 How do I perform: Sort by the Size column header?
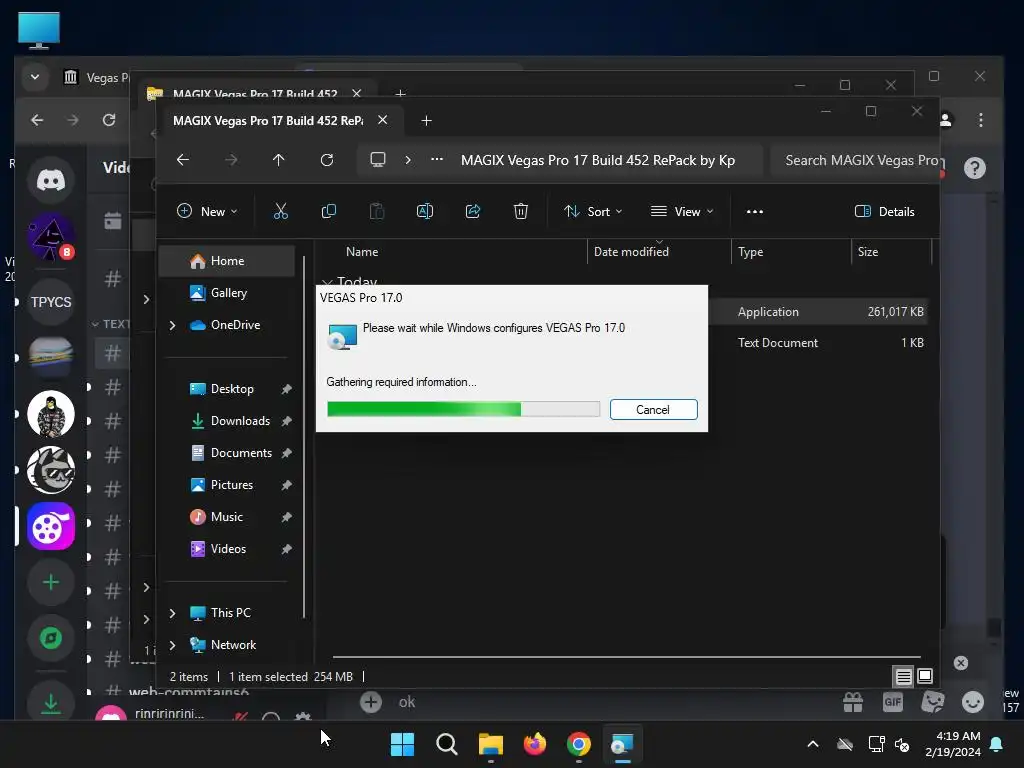[867, 251]
